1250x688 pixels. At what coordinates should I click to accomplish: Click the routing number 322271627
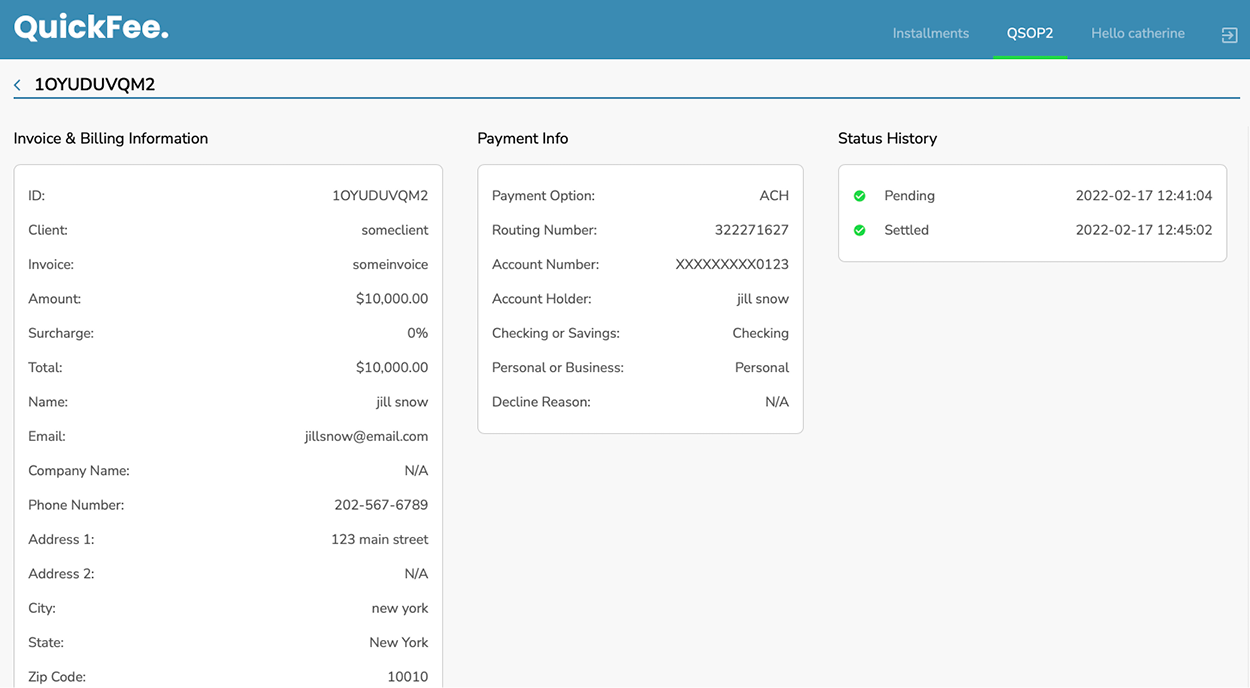[x=754, y=229]
